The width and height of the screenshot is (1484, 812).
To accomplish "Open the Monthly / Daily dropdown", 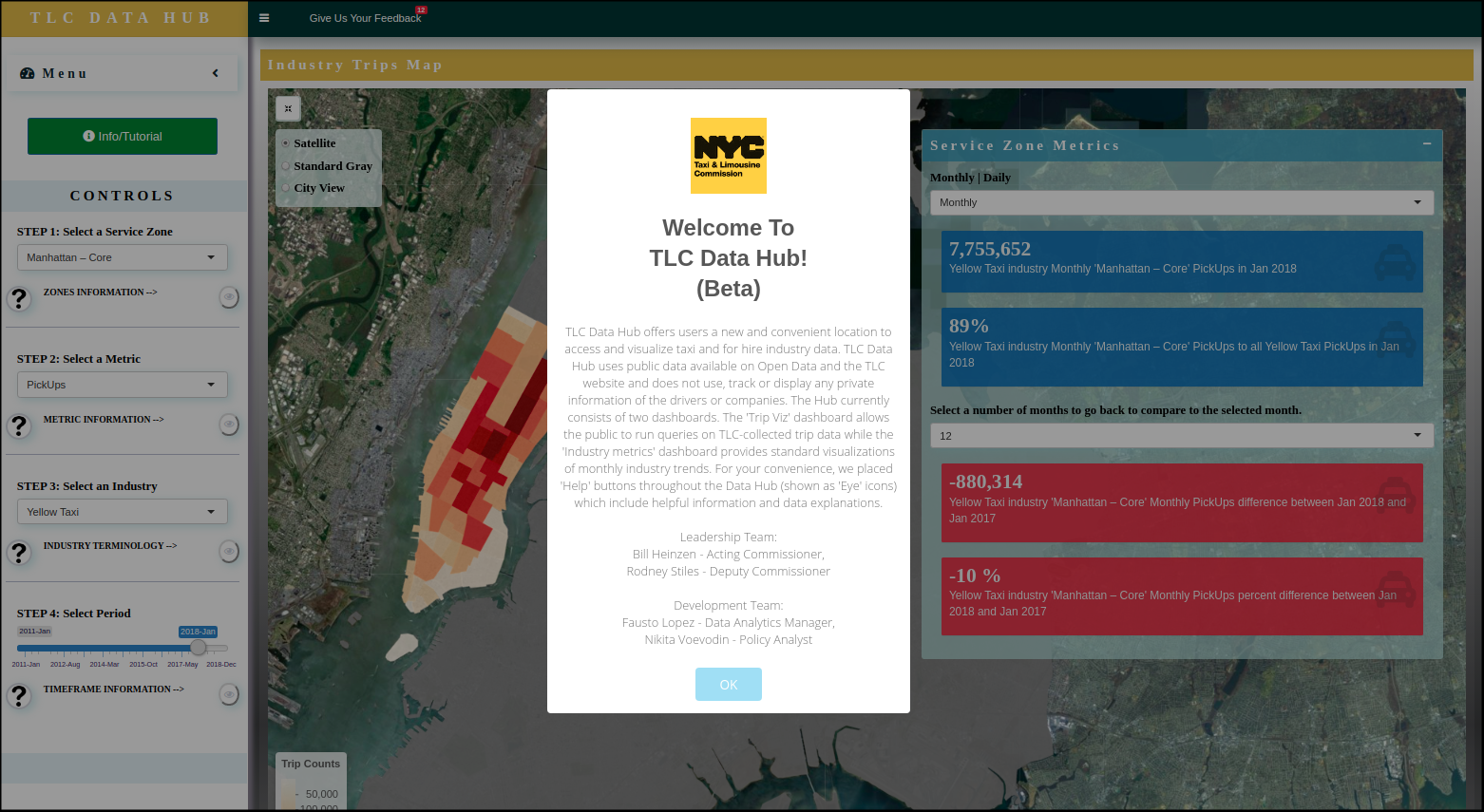I will pos(1182,202).
